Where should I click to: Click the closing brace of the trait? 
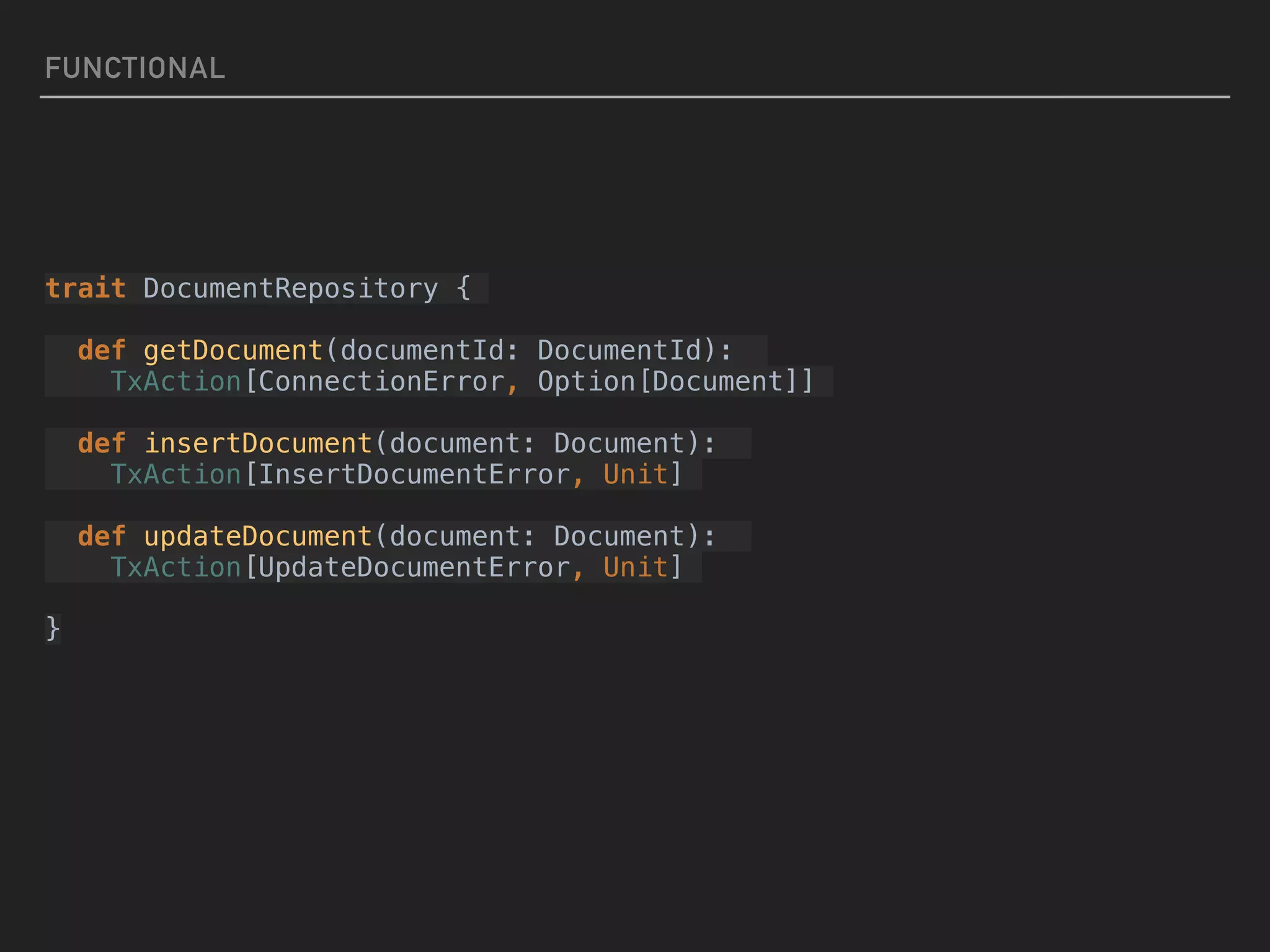click(53, 629)
